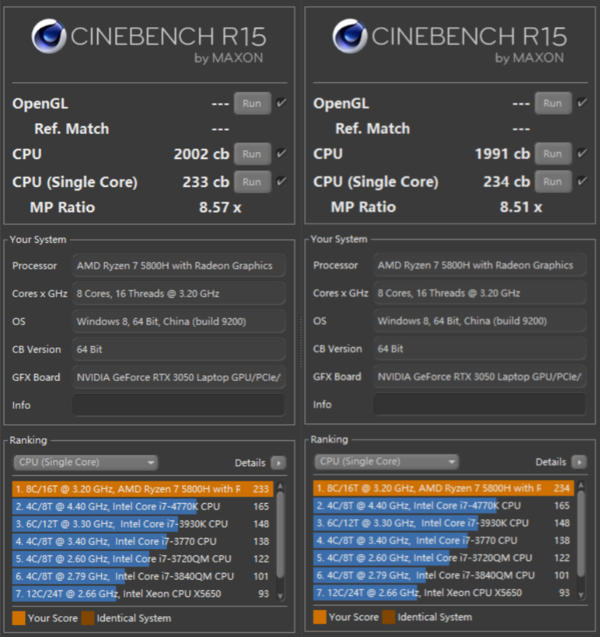Click OS field in right Your System panel

pos(480,321)
